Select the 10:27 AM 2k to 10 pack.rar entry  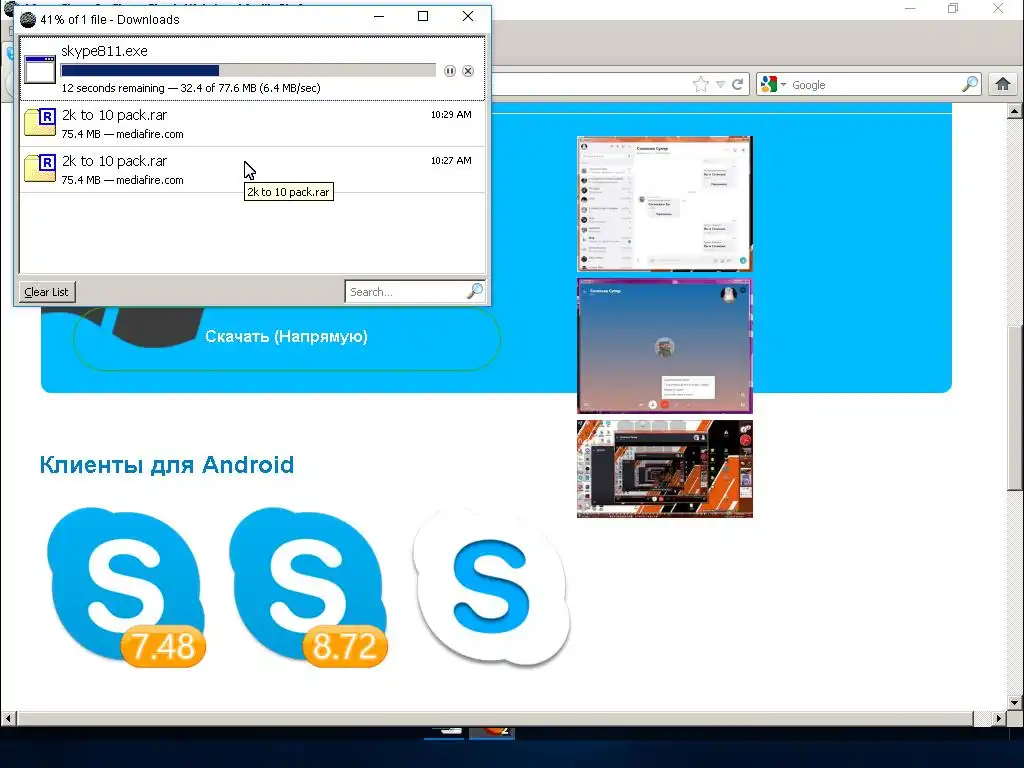(x=252, y=170)
